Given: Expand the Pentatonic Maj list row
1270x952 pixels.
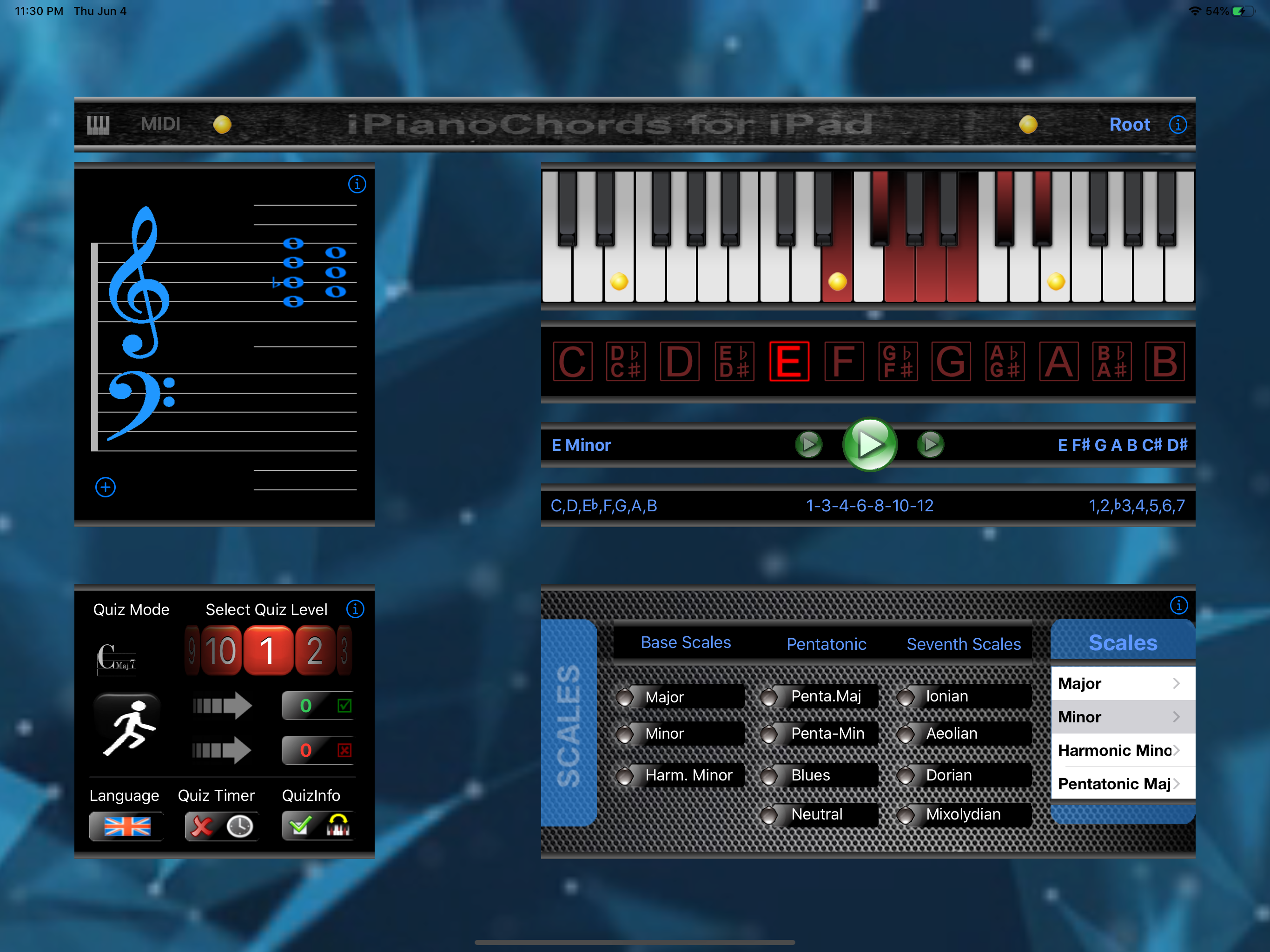Looking at the screenshot, I should point(1123,783).
